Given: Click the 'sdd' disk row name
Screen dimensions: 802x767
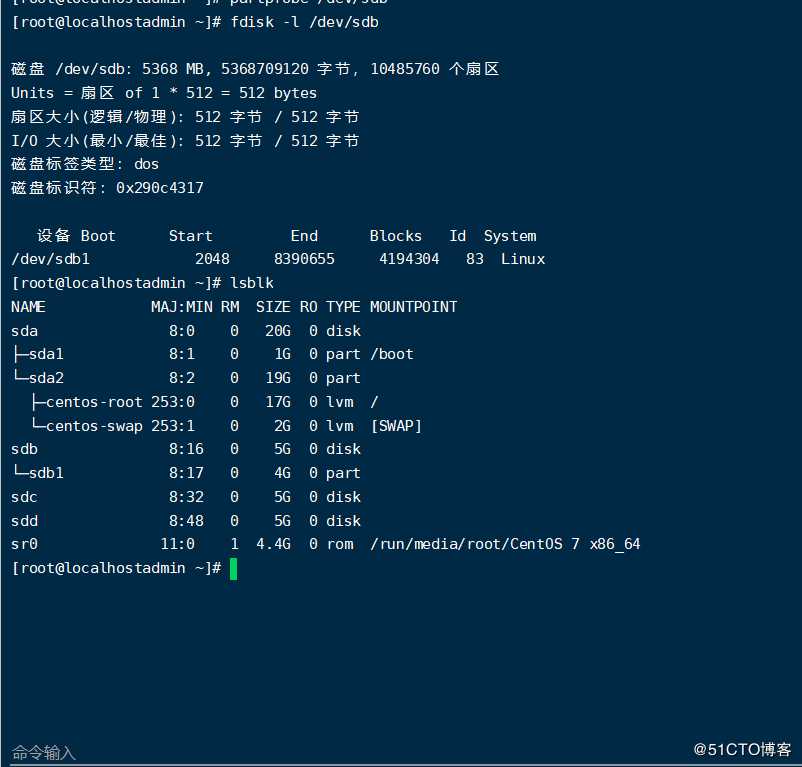Looking at the screenshot, I should 25,521.
